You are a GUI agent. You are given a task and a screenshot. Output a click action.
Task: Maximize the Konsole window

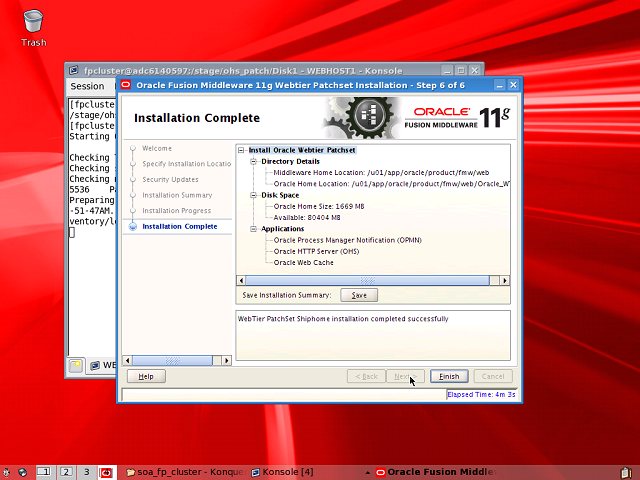461,71
